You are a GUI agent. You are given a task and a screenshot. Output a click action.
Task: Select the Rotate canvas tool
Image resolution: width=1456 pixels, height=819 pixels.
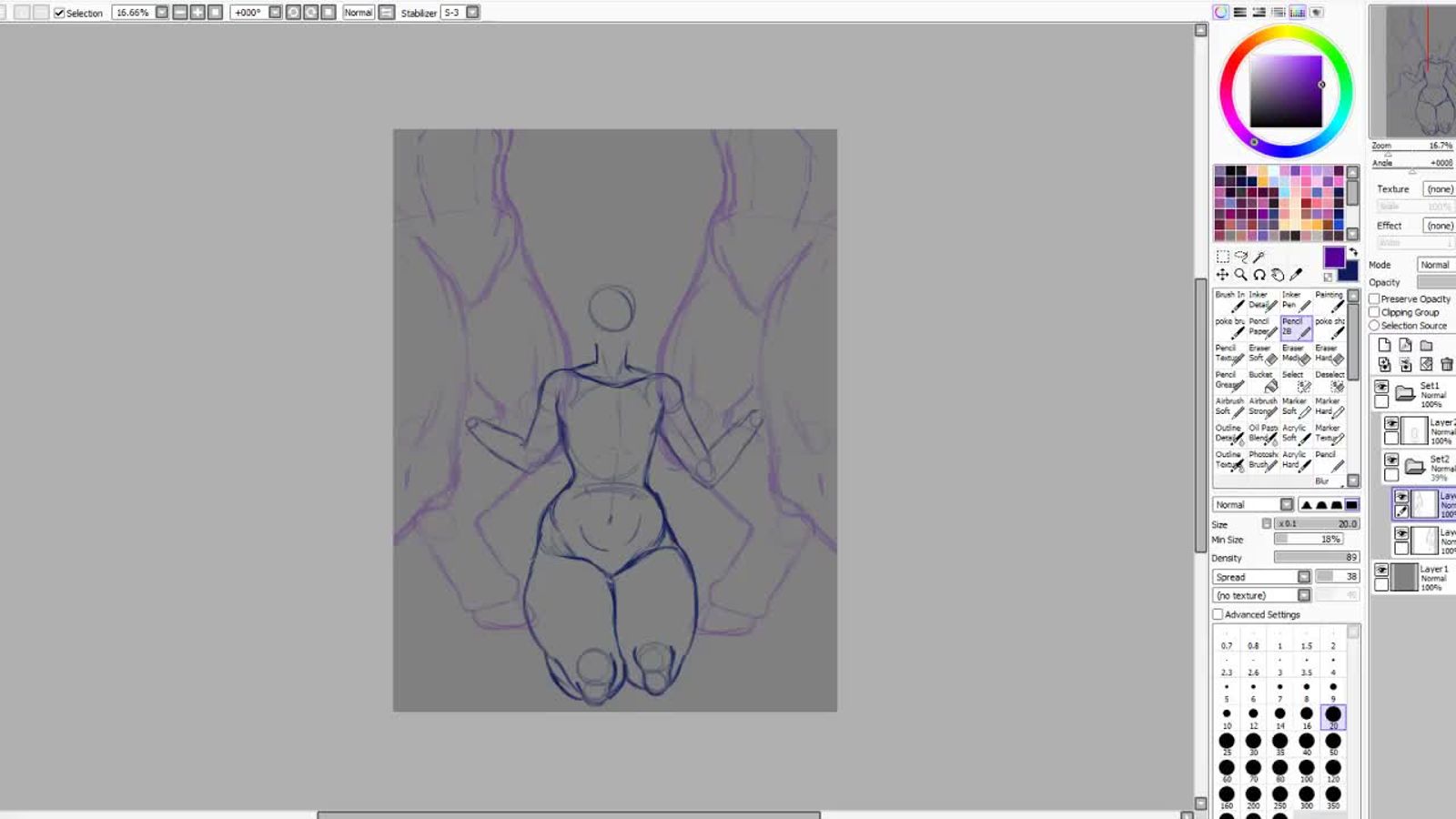pos(1259,275)
